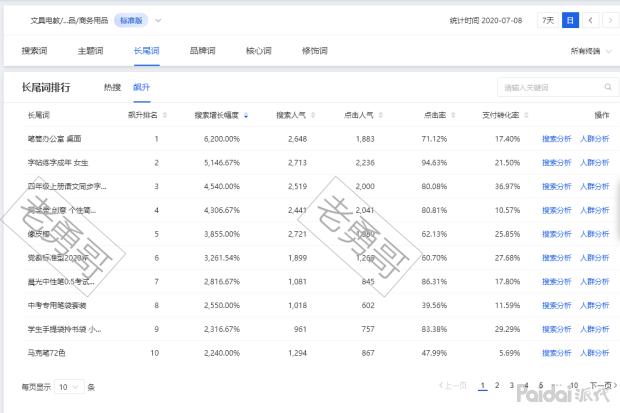
Task: Click the 长尾词排行 section heading
Action: coord(46,87)
